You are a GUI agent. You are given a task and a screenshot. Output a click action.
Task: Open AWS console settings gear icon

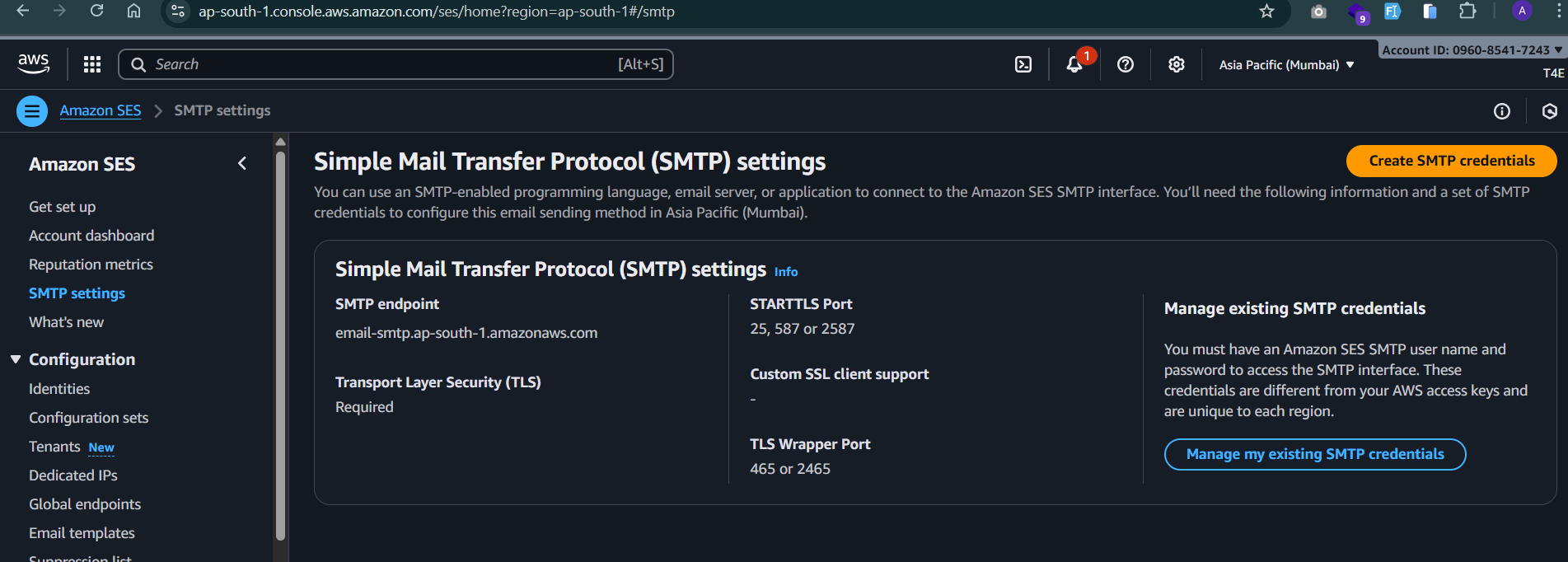click(x=1177, y=64)
